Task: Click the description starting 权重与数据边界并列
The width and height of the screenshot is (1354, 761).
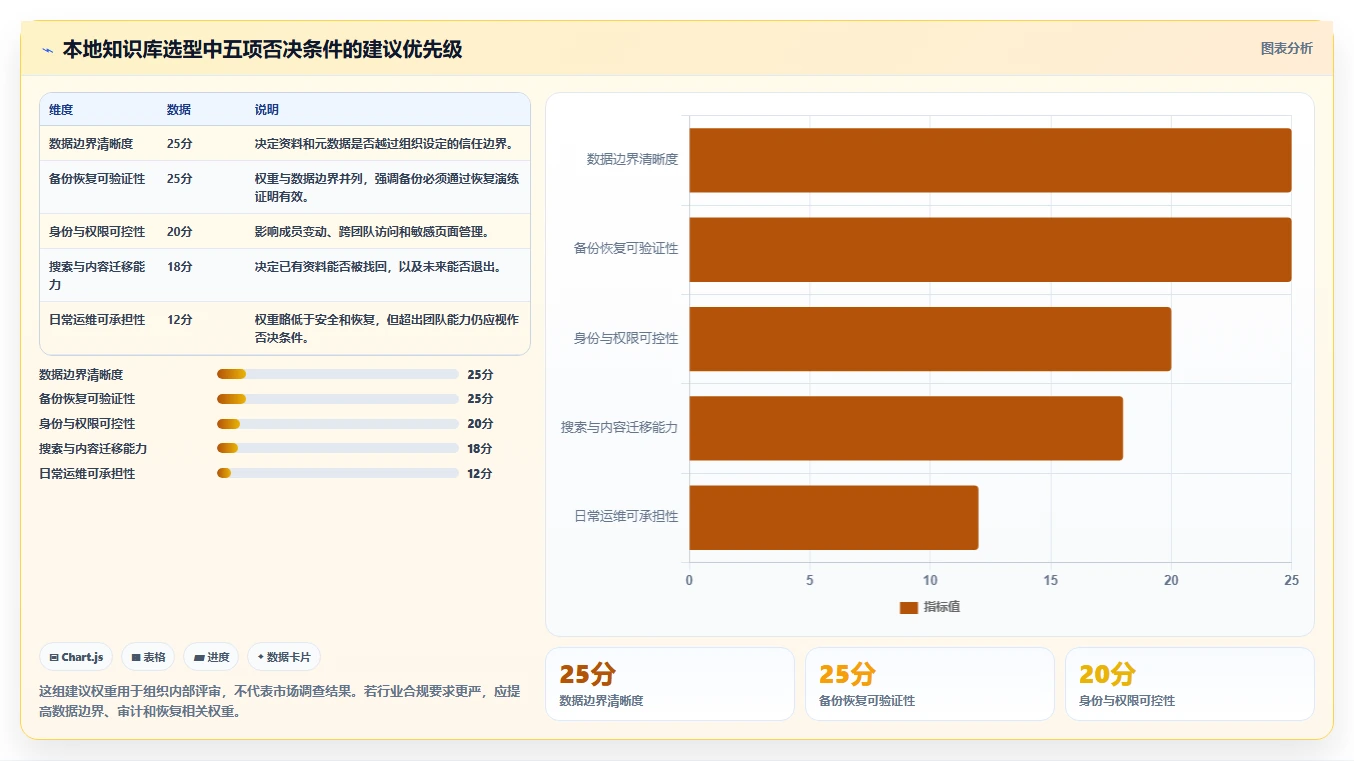Action: click(x=387, y=188)
